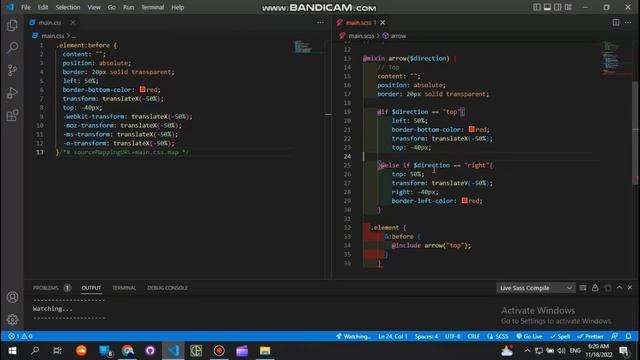Open the Terminal menu

coord(153,7)
